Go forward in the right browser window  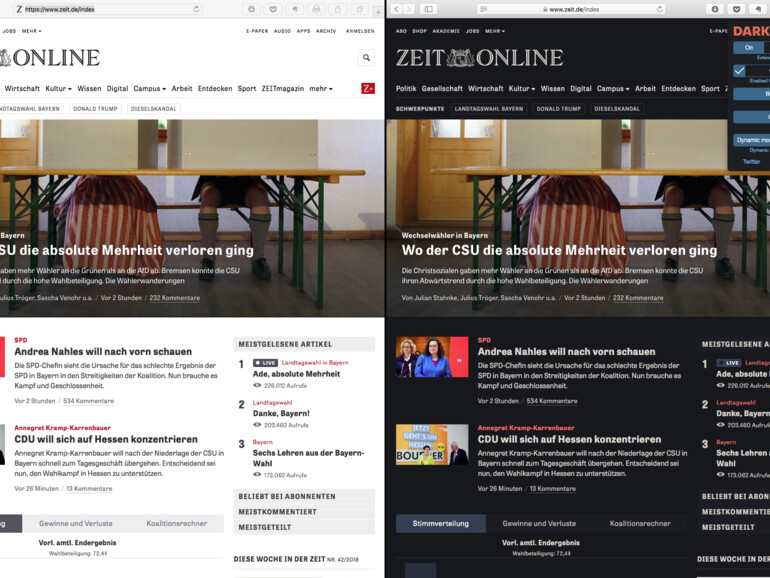click(x=409, y=9)
